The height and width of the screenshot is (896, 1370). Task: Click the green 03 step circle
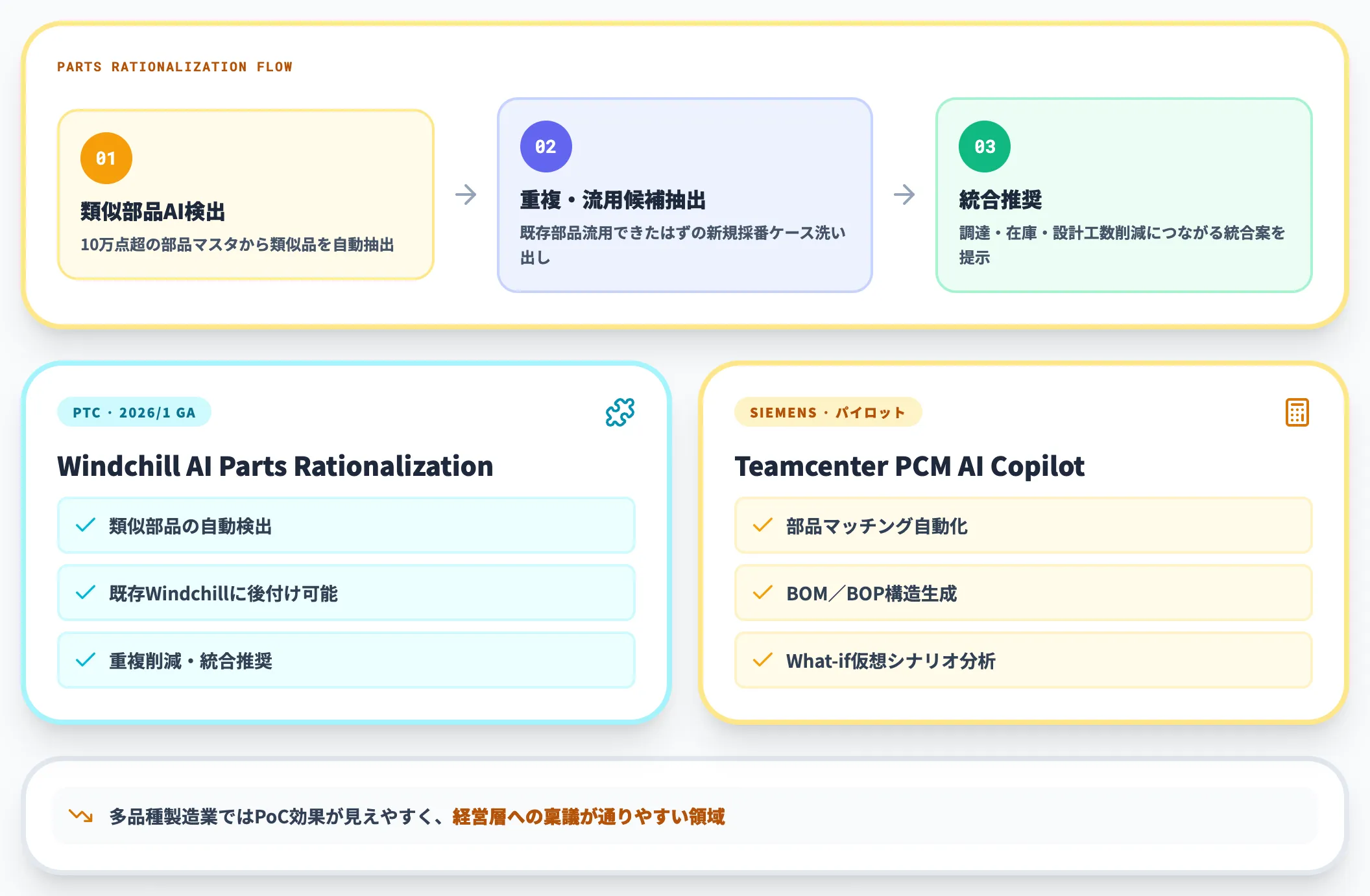tap(985, 147)
